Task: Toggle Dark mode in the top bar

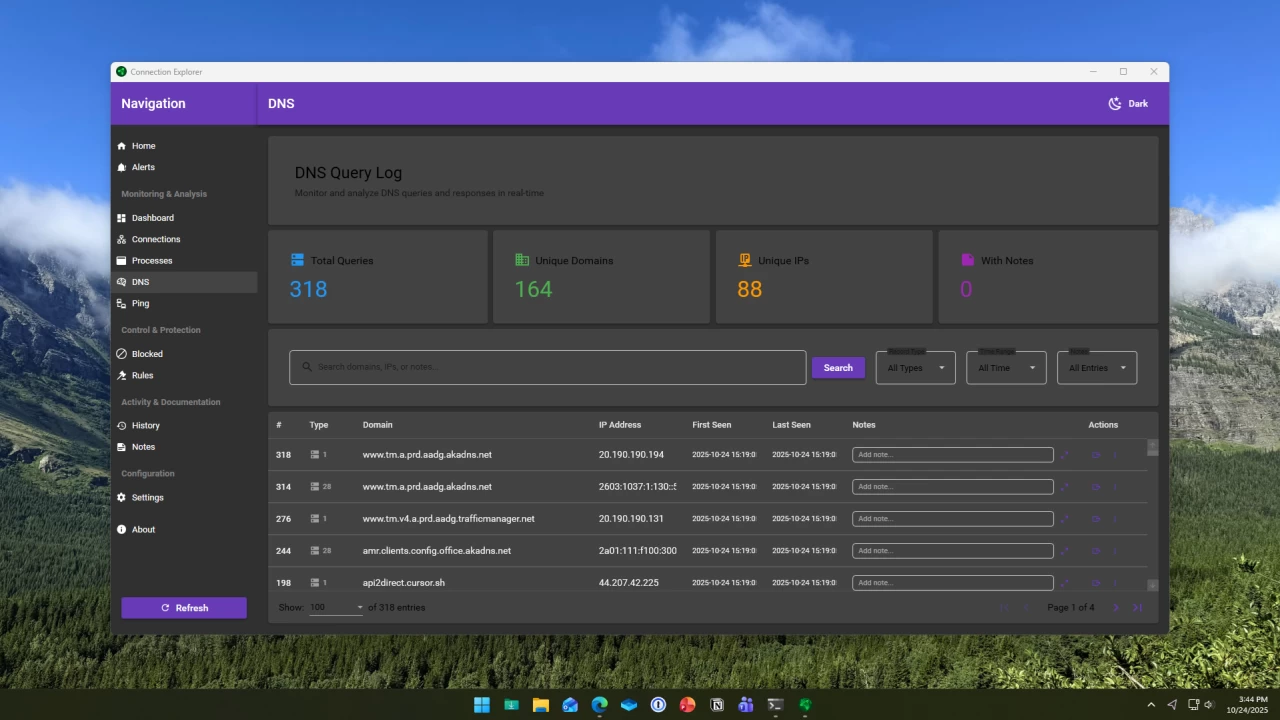Action: (x=1127, y=103)
